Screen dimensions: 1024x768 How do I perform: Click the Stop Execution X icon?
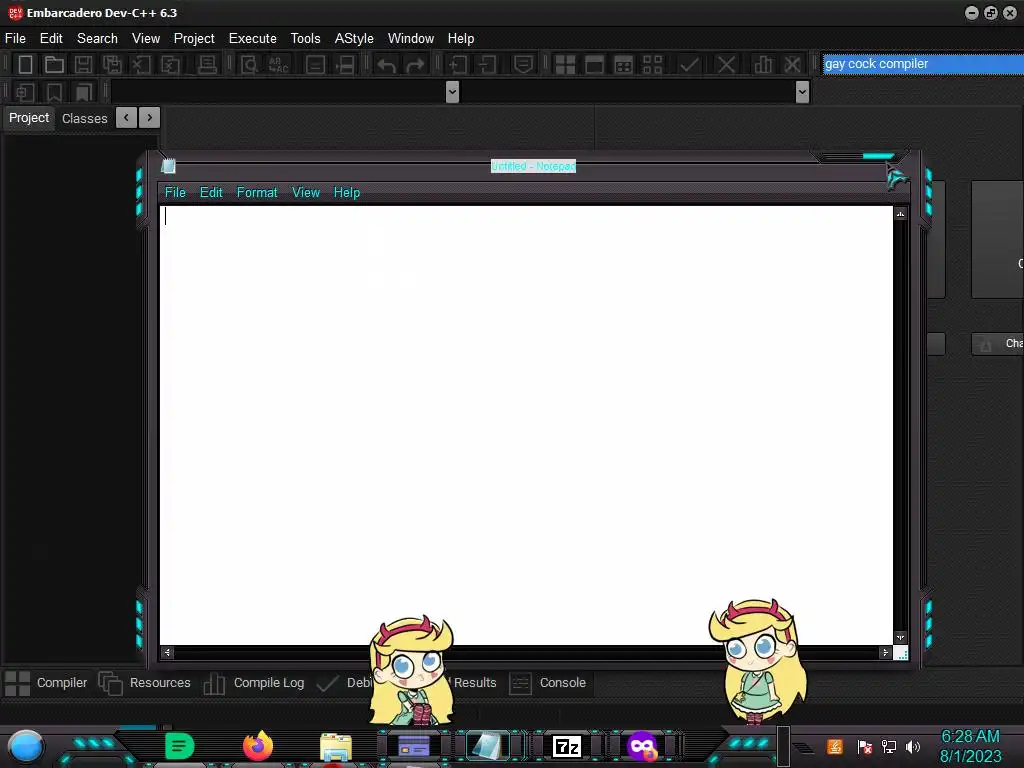pyautogui.click(x=726, y=64)
